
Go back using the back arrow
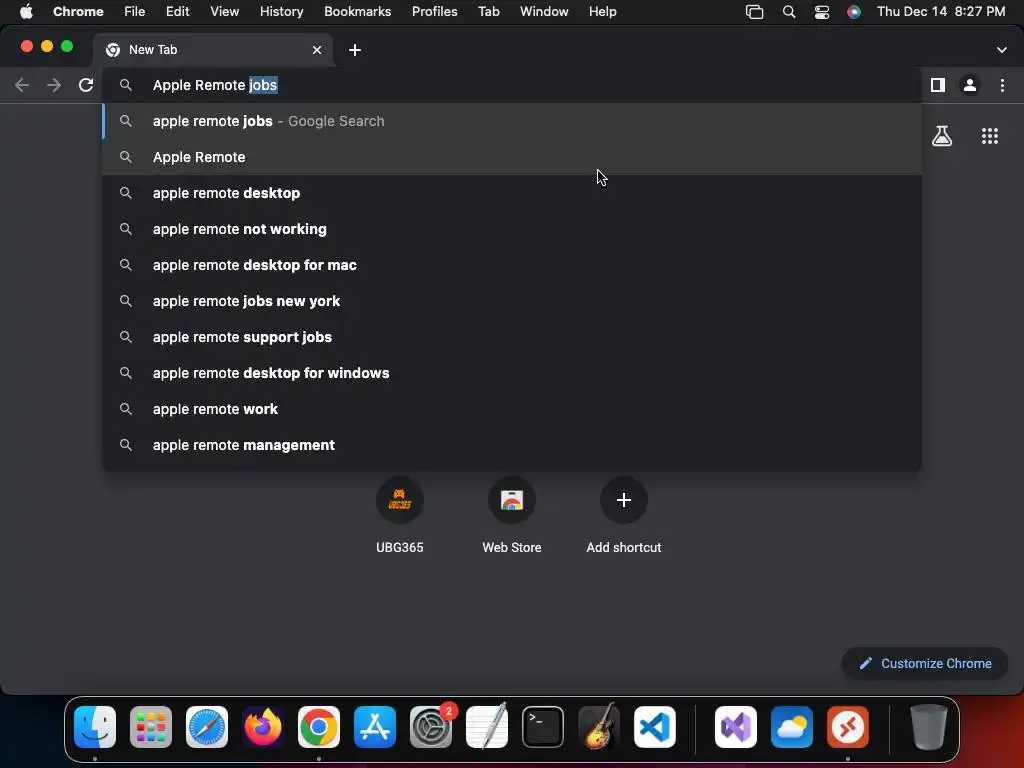tap(22, 85)
